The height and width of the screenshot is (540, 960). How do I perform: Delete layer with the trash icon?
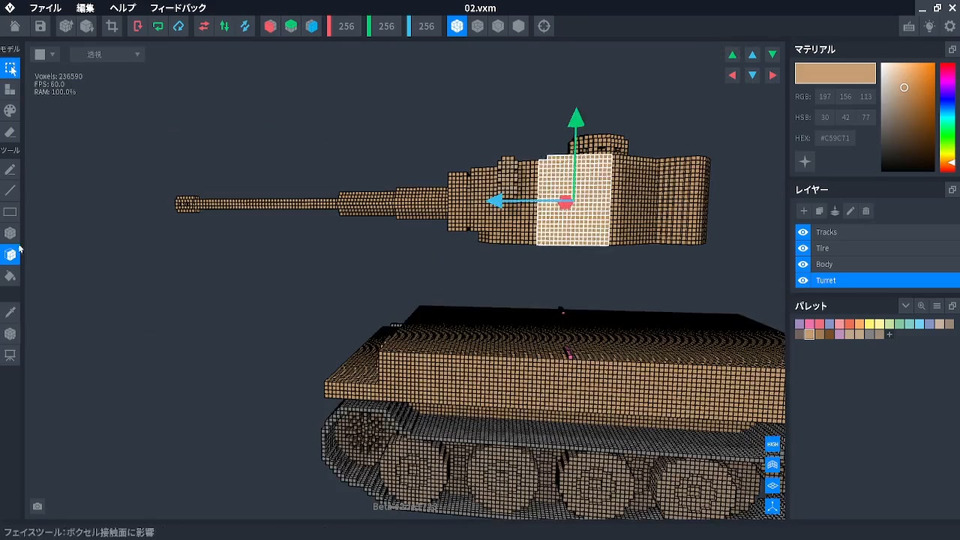[x=866, y=211]
